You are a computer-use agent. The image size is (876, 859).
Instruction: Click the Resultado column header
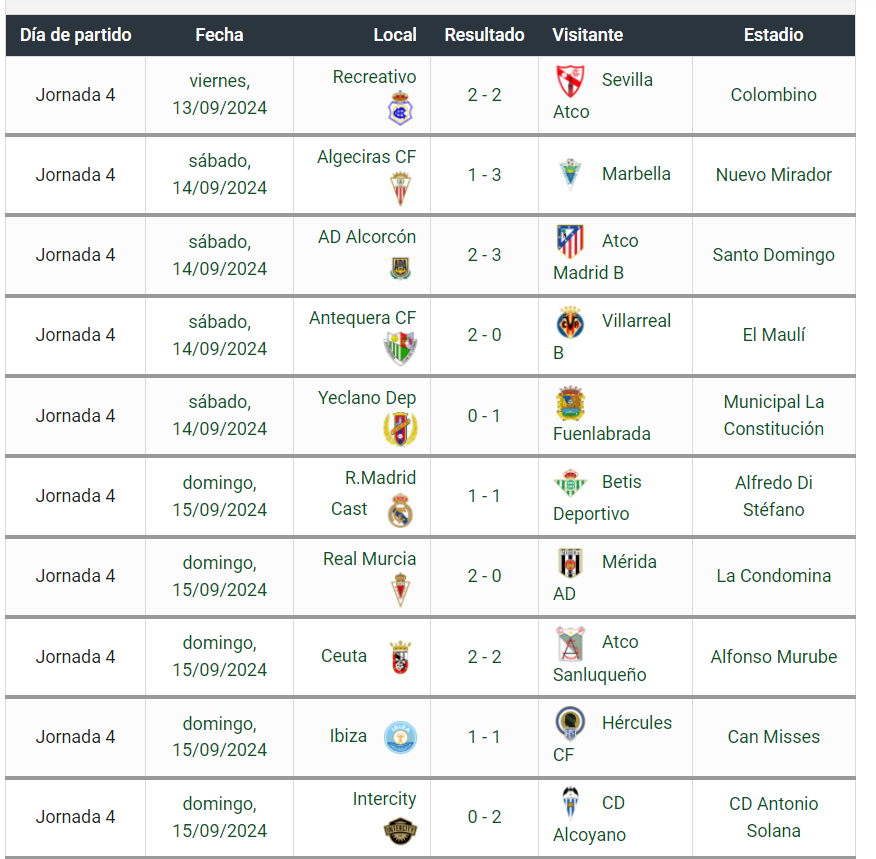coord(484,35)
